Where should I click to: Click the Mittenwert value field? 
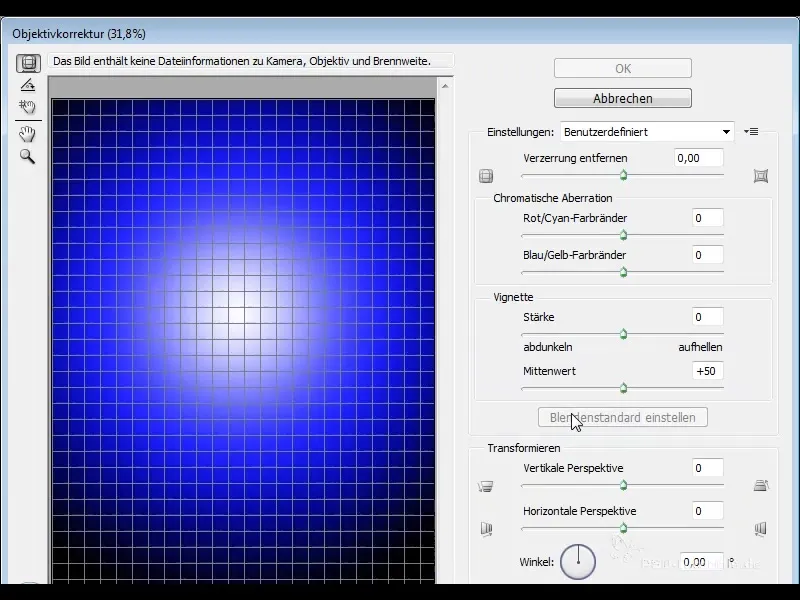[x=708, y=371]
